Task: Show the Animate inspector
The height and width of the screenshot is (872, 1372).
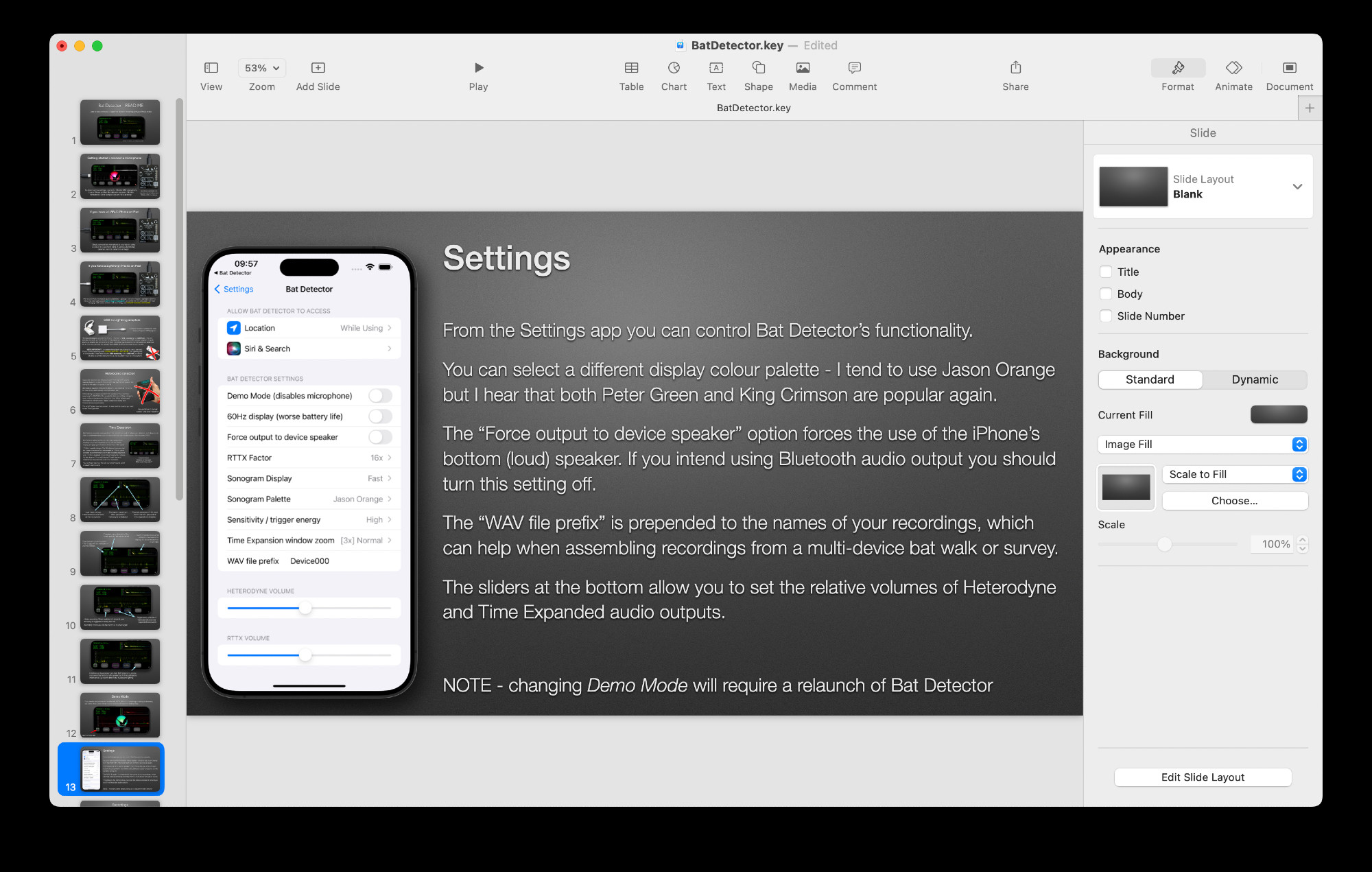Action: coord(1233,75)
